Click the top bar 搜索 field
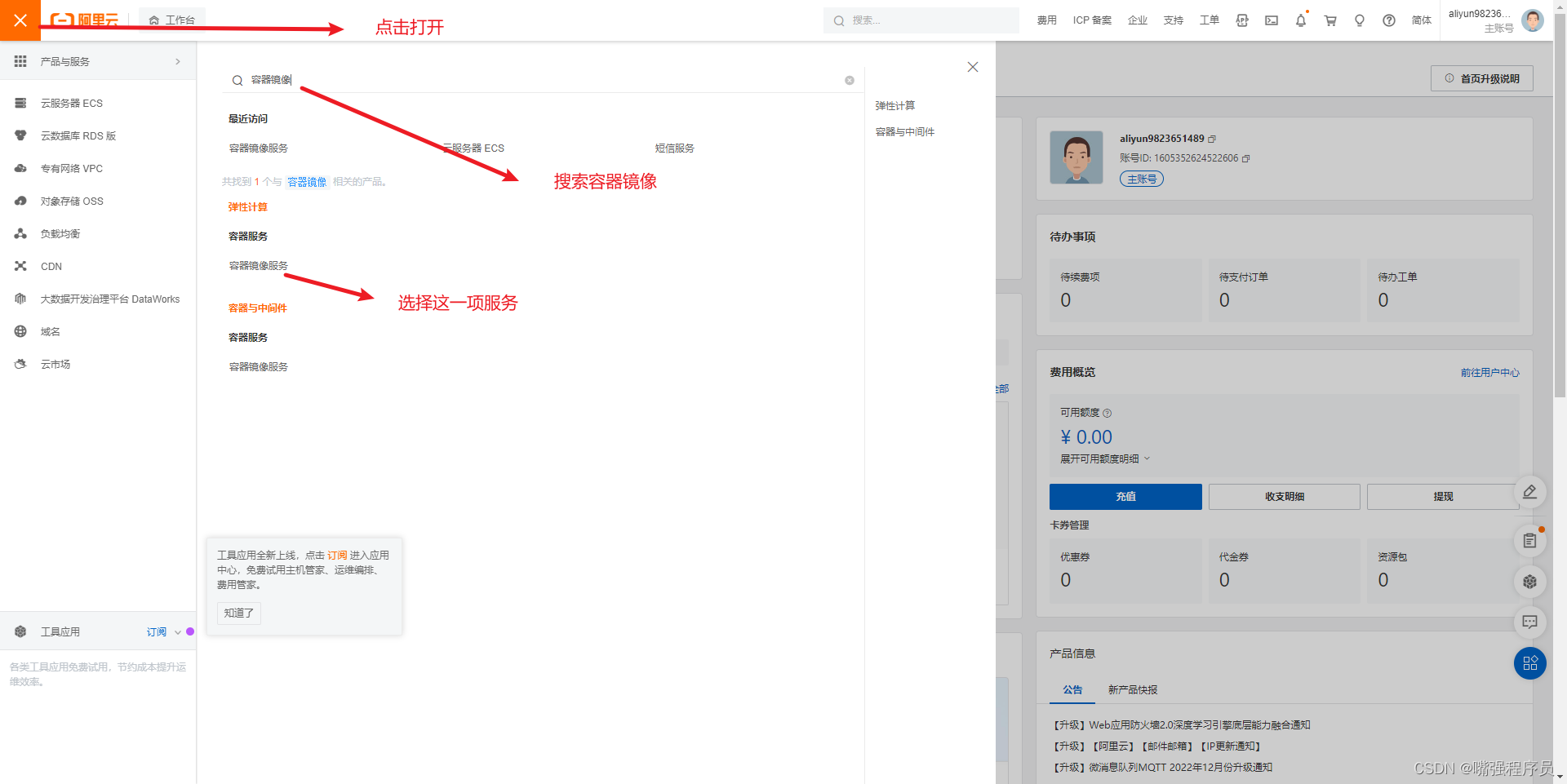1567x784 pixels. coord(921,20)
